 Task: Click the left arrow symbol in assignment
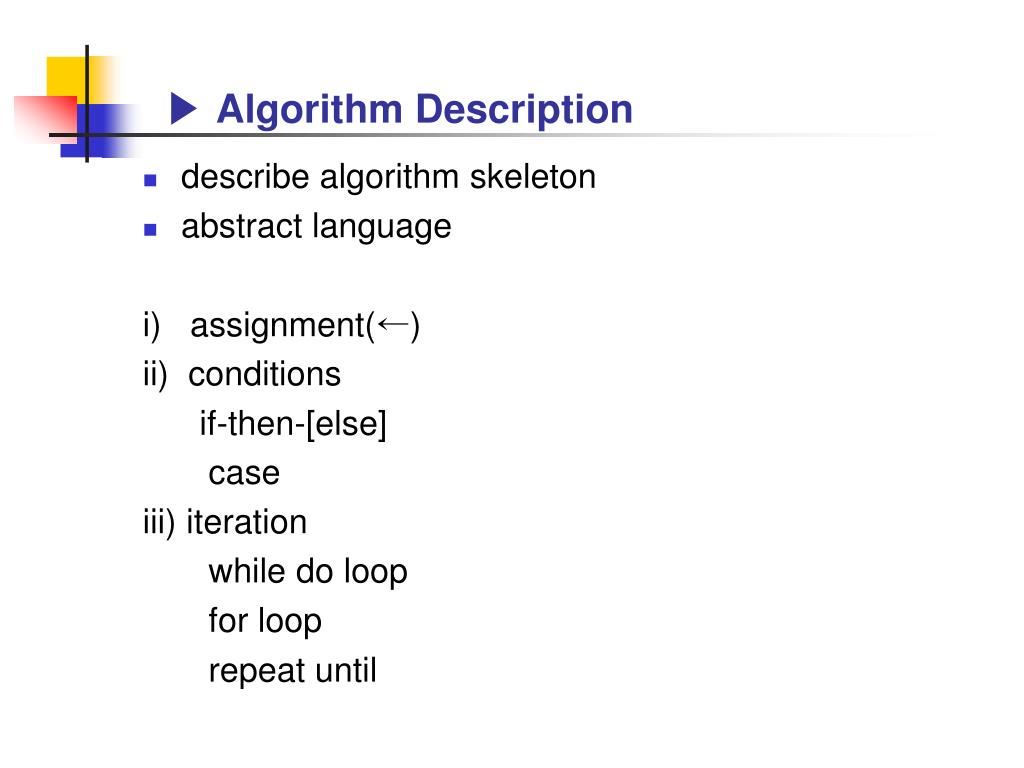click(x=394, y=324)
